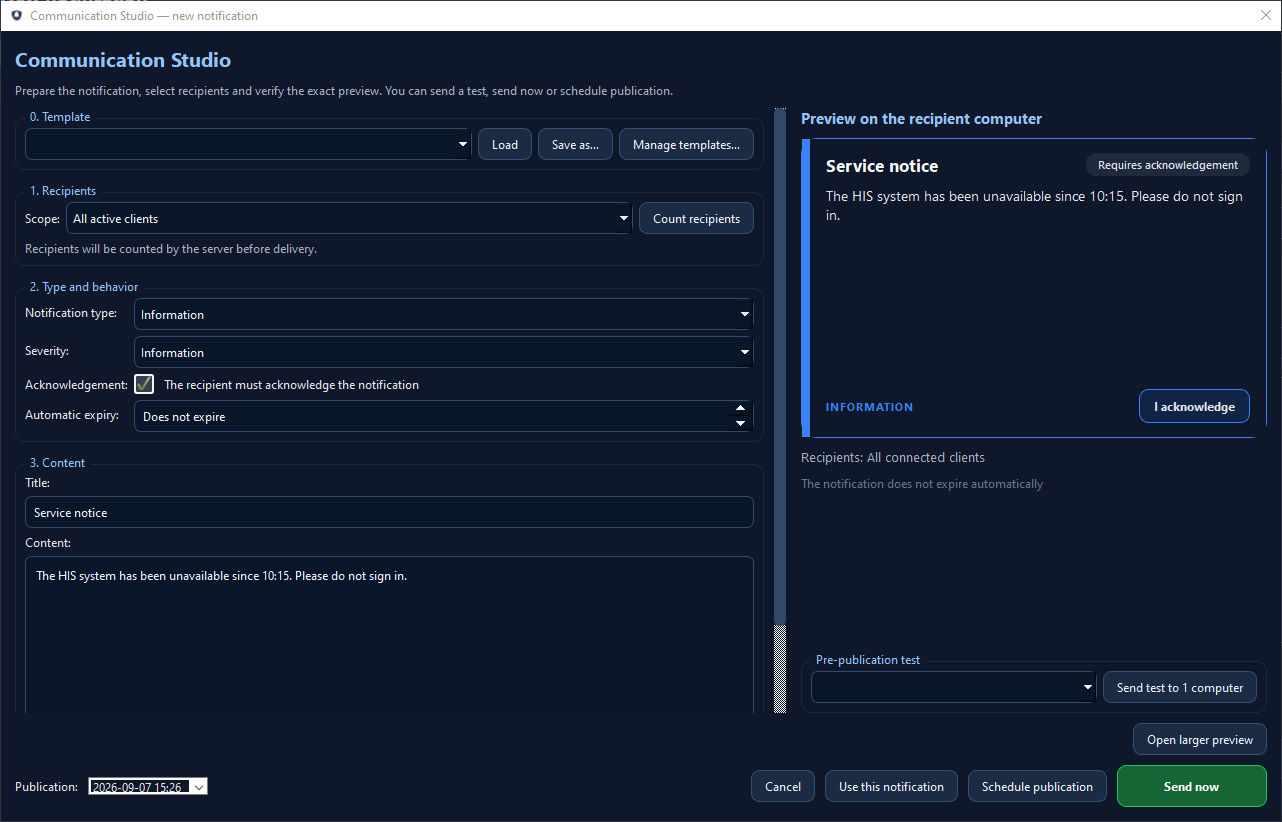Click the left panel vertical scrollbar

[780, 410]
